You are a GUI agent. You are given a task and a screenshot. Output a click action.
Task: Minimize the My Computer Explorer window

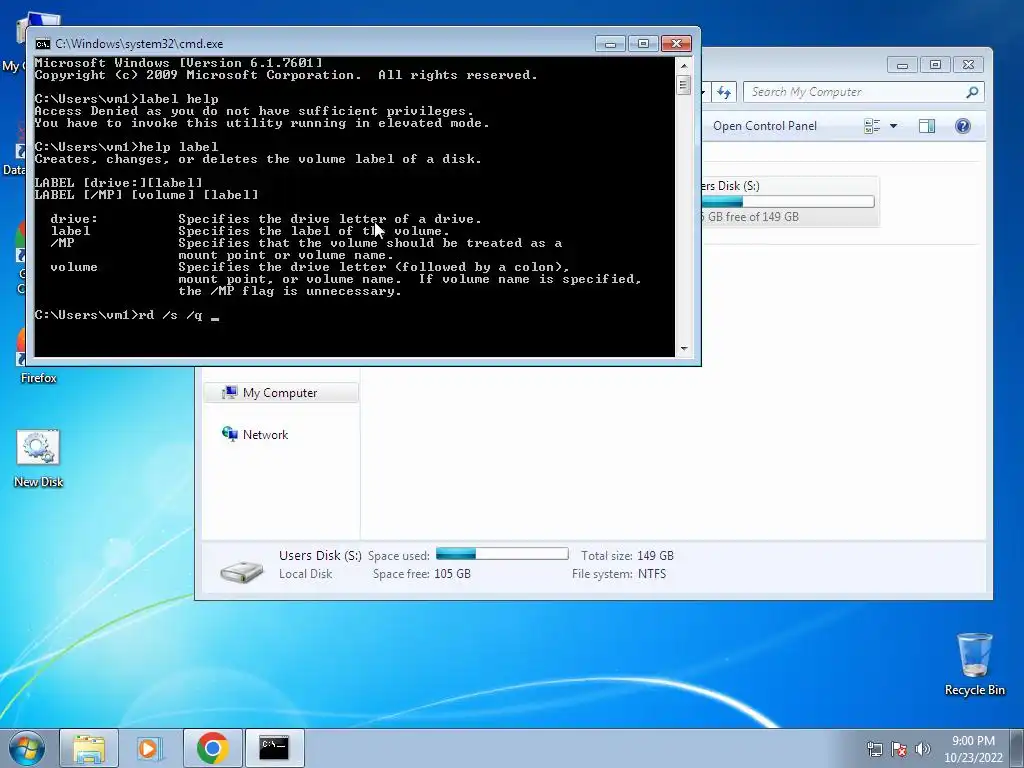coord(903,65)
